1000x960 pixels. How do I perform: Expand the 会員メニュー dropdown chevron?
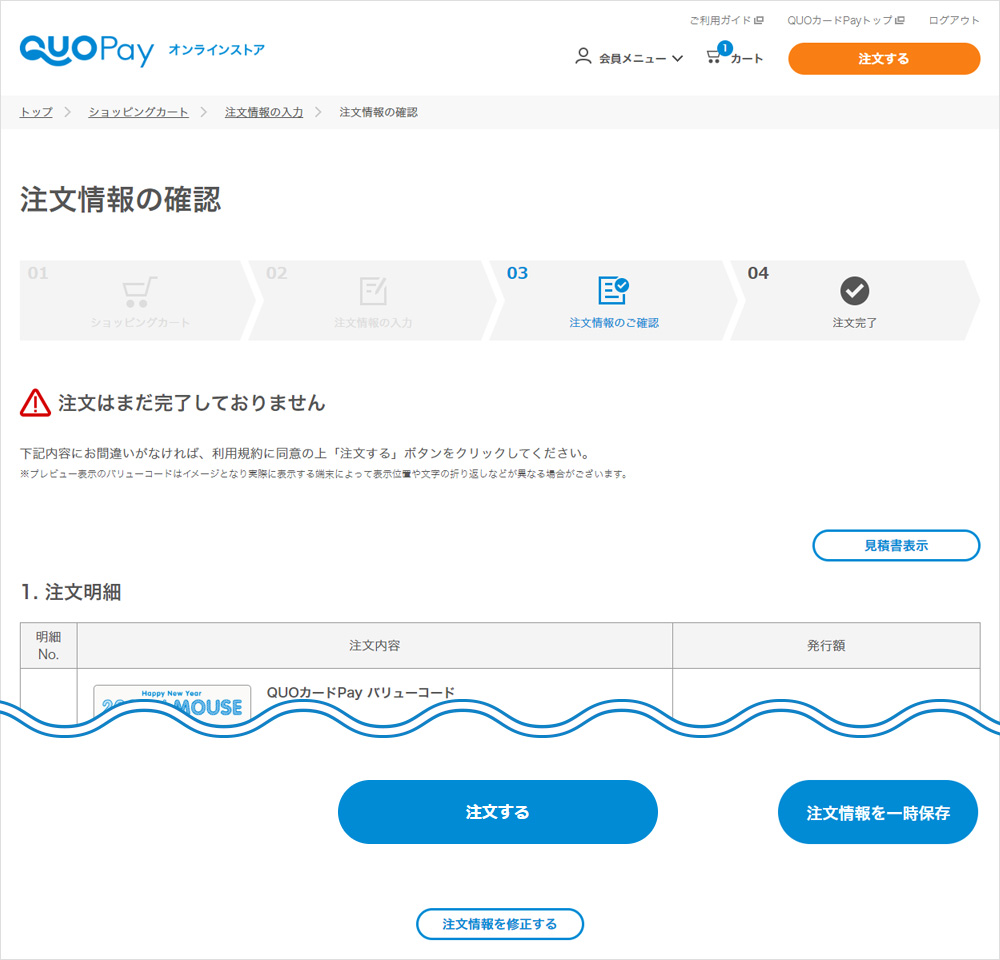(677, 59)
